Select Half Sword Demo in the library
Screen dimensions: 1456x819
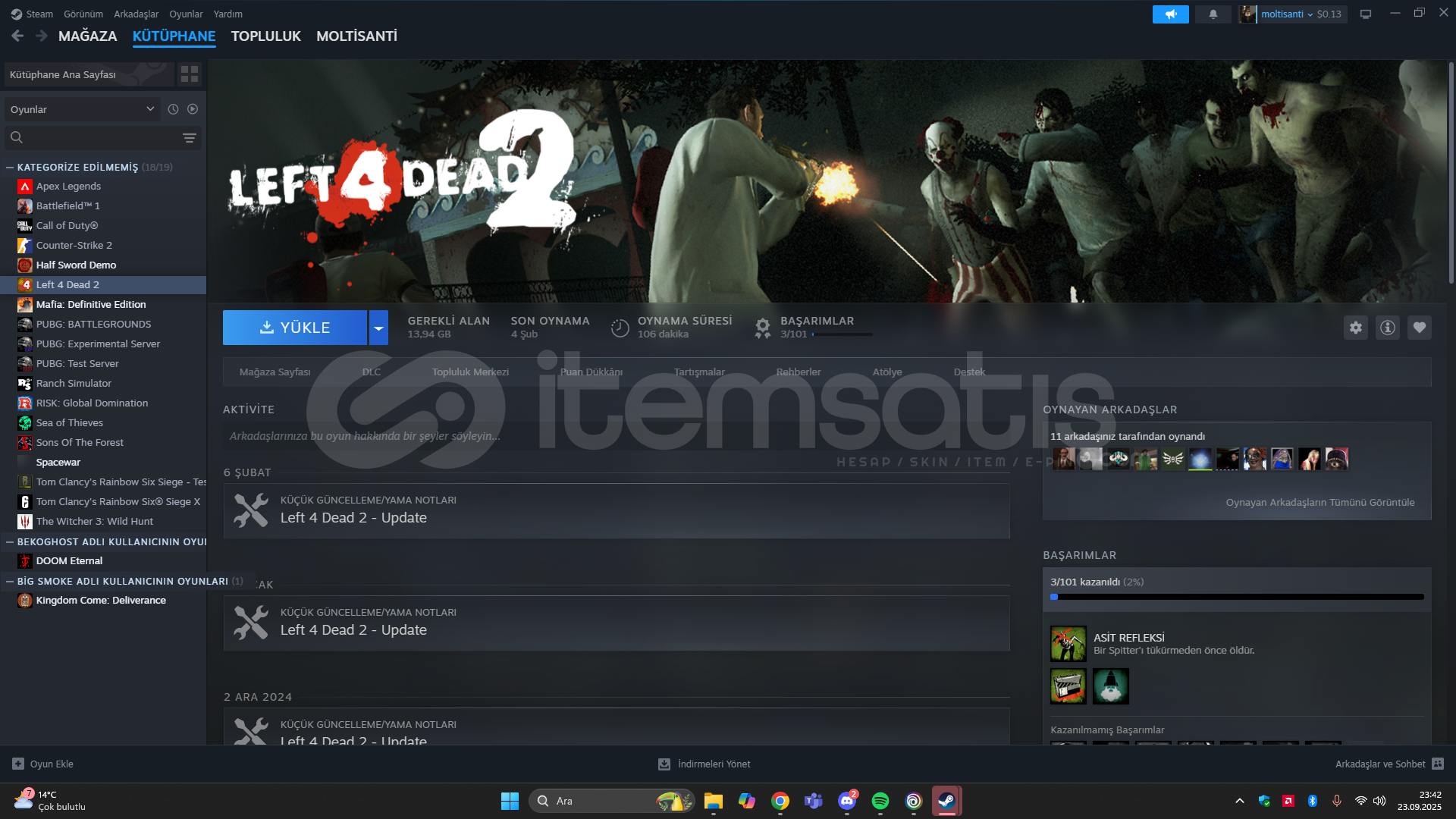tap(103, 265)
